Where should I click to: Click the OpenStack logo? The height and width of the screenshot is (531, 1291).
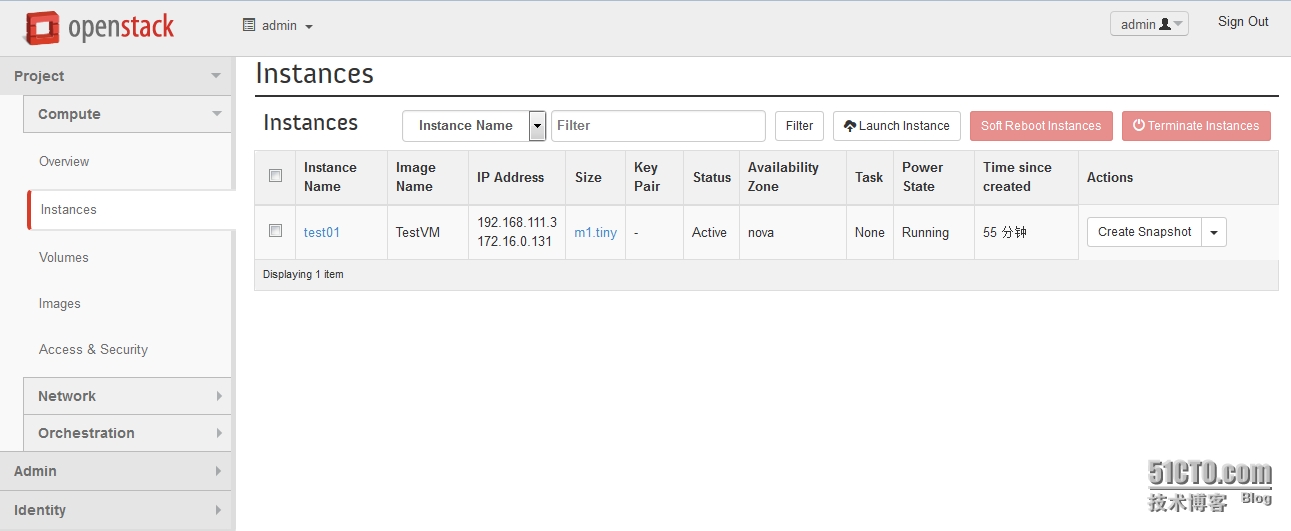pos(99,28)
